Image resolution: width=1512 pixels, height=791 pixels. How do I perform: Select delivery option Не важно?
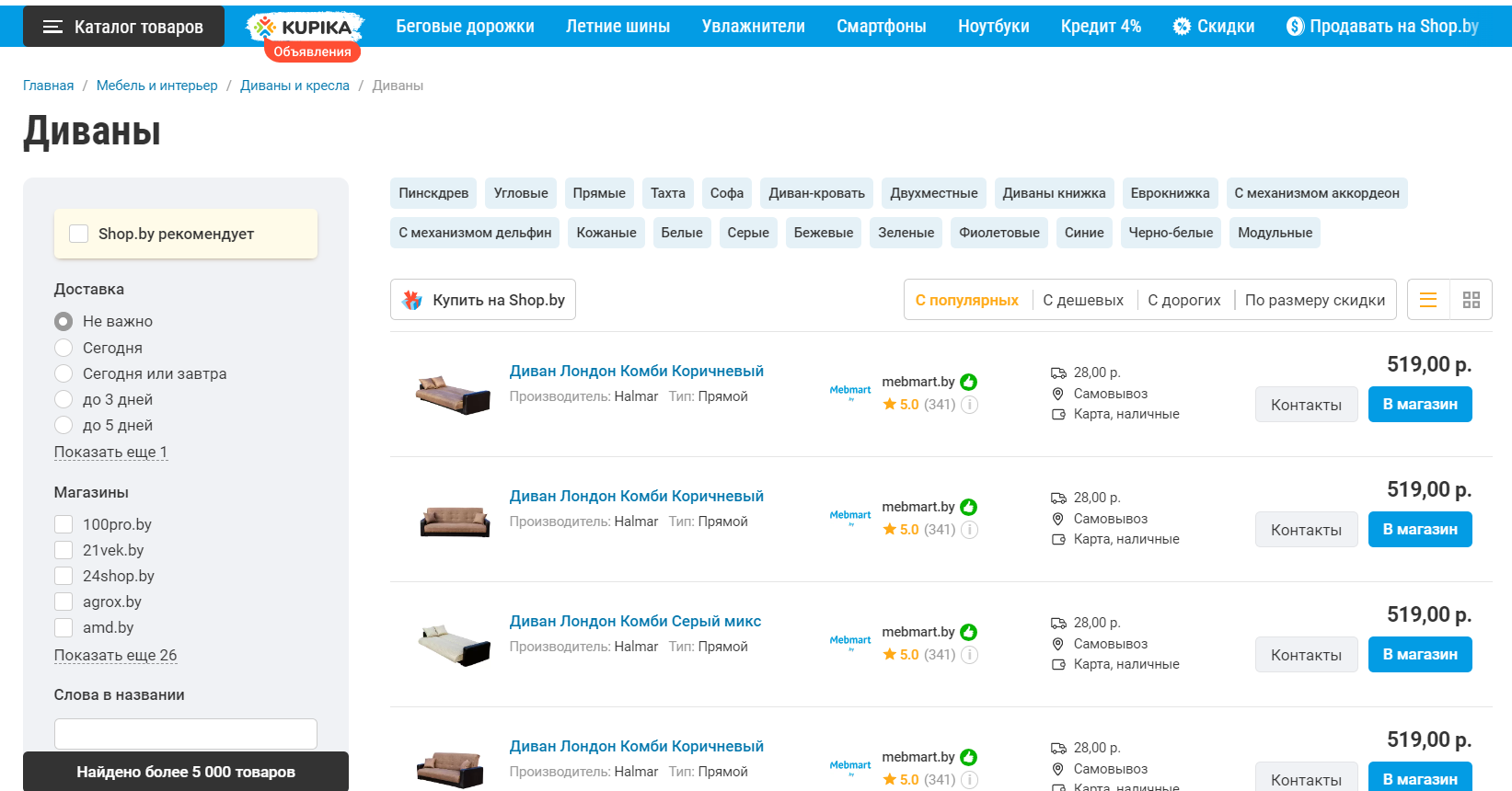tap(63, 321)
